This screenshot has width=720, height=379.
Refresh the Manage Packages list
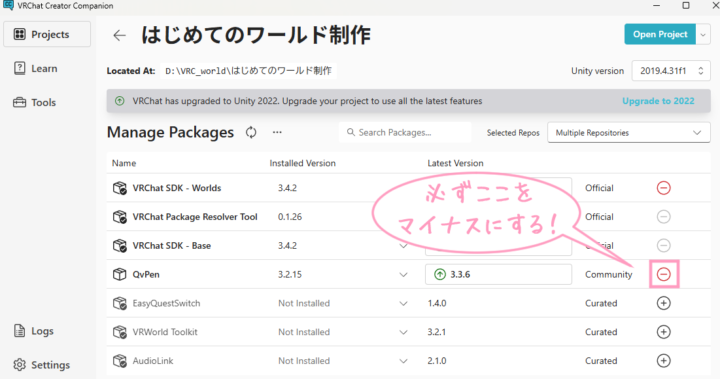[x=251, y=132]
